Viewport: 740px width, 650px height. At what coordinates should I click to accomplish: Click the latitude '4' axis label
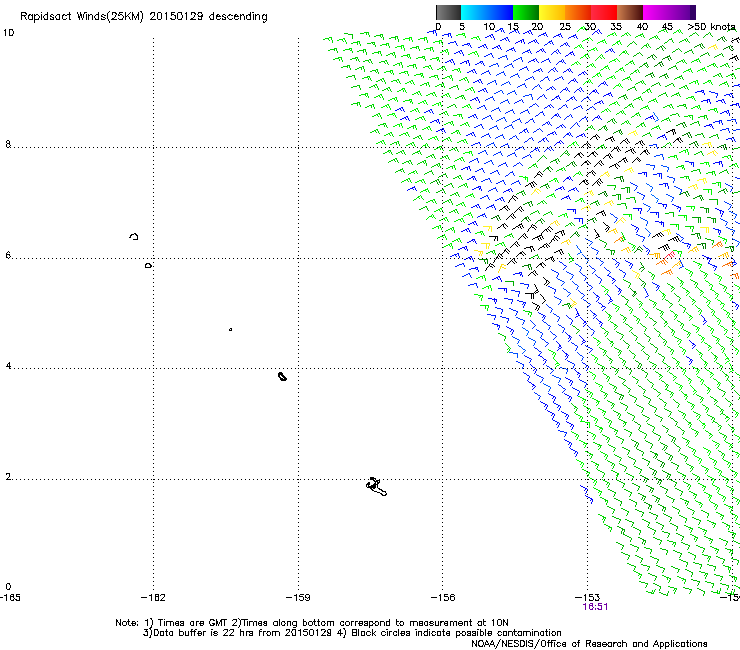[x=8, y=366]
